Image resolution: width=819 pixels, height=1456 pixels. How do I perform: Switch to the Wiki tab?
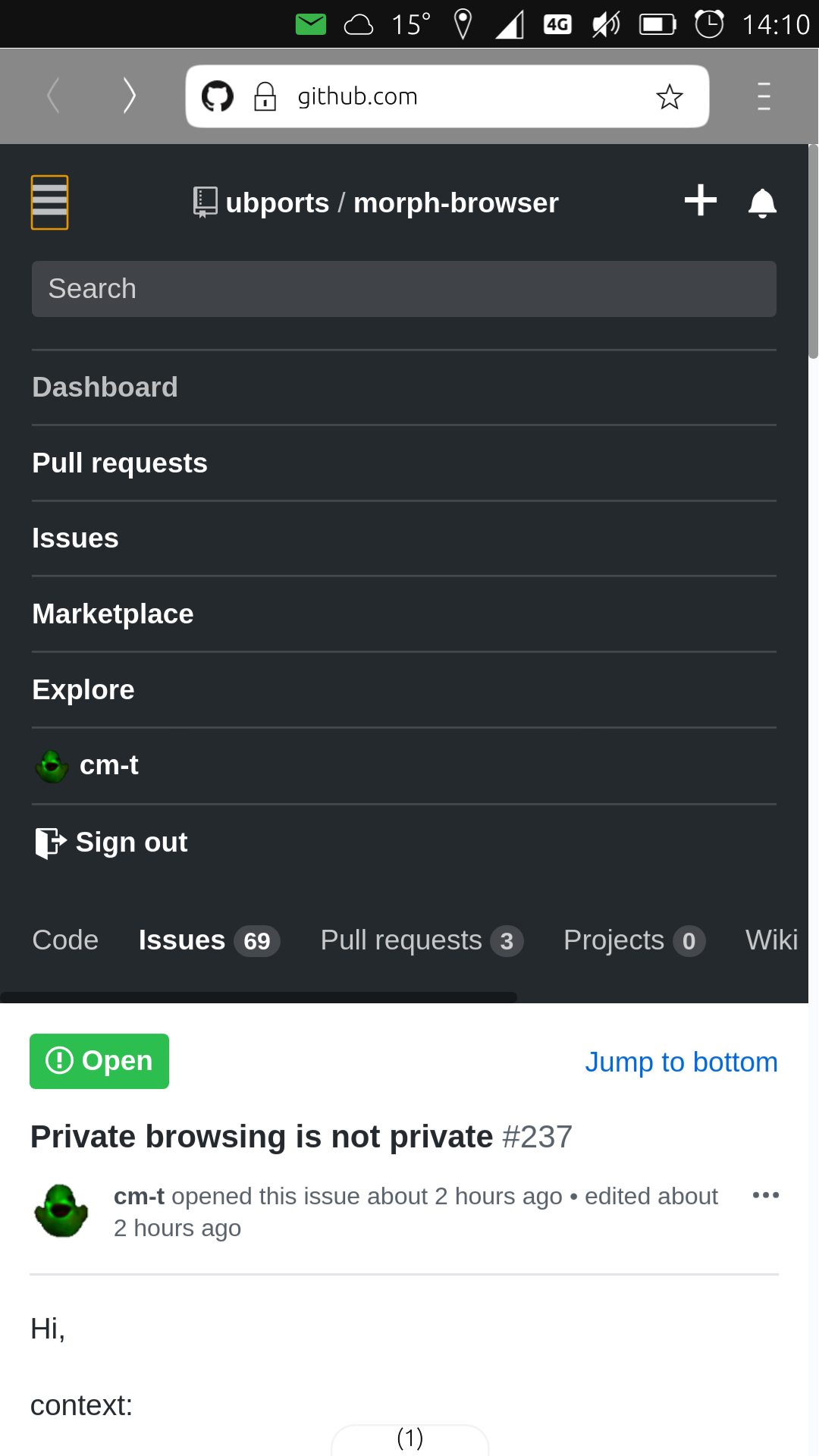point(771,940)
